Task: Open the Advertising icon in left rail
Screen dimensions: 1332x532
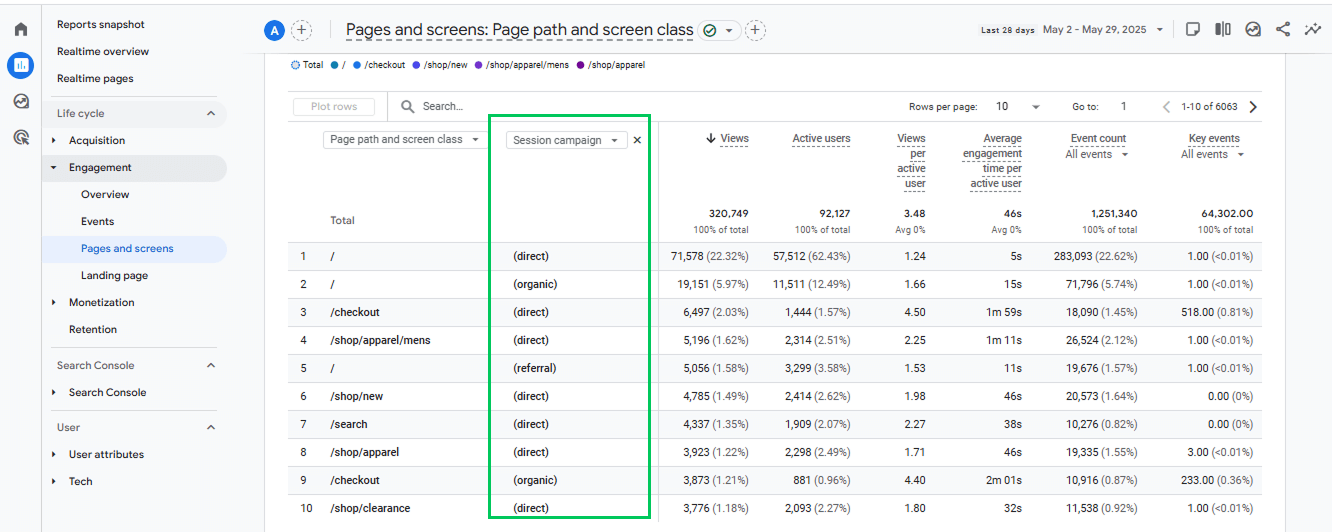Action: tap(20, 137)
